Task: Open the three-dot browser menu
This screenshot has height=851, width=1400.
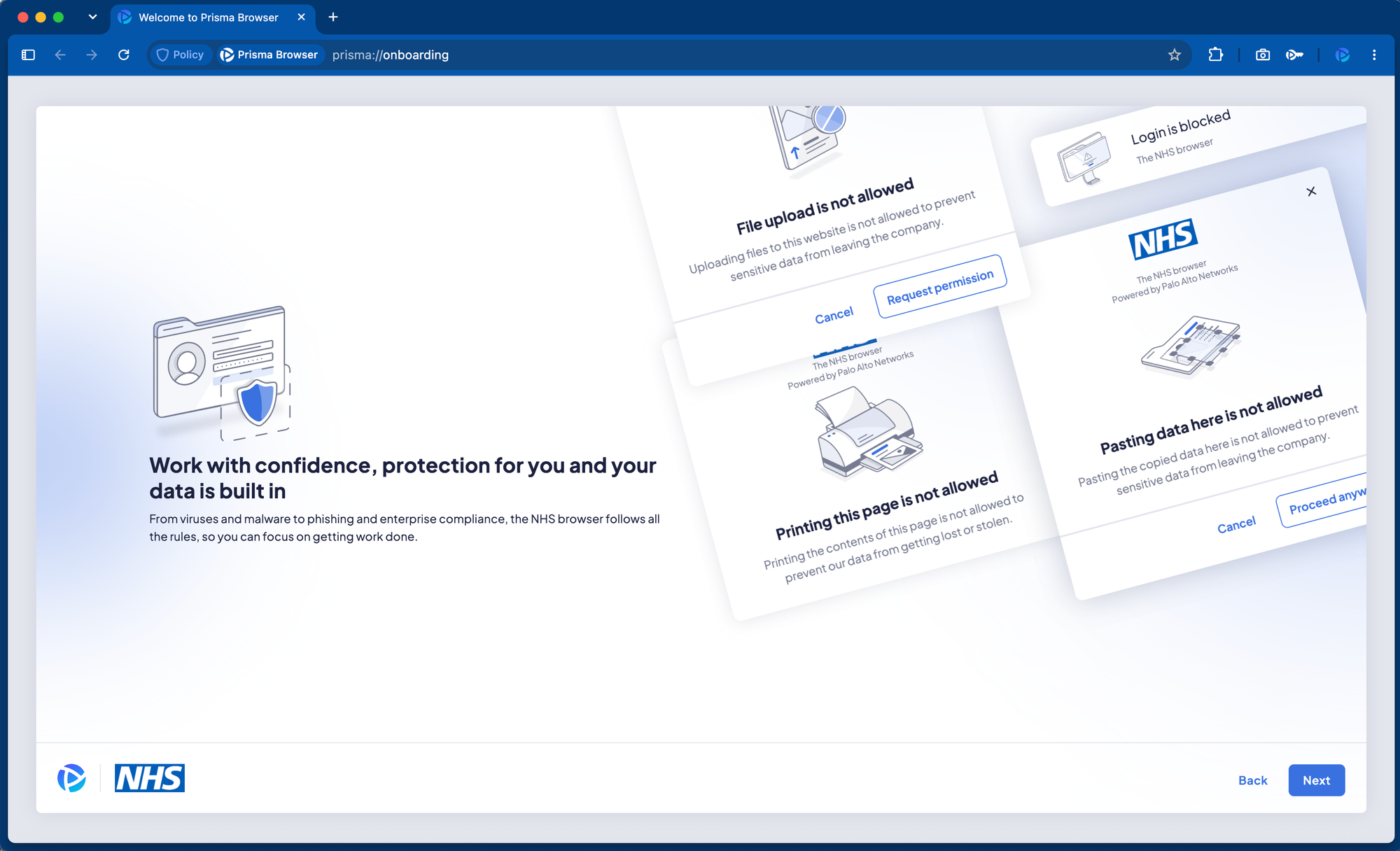Action: coord(1374,55)
